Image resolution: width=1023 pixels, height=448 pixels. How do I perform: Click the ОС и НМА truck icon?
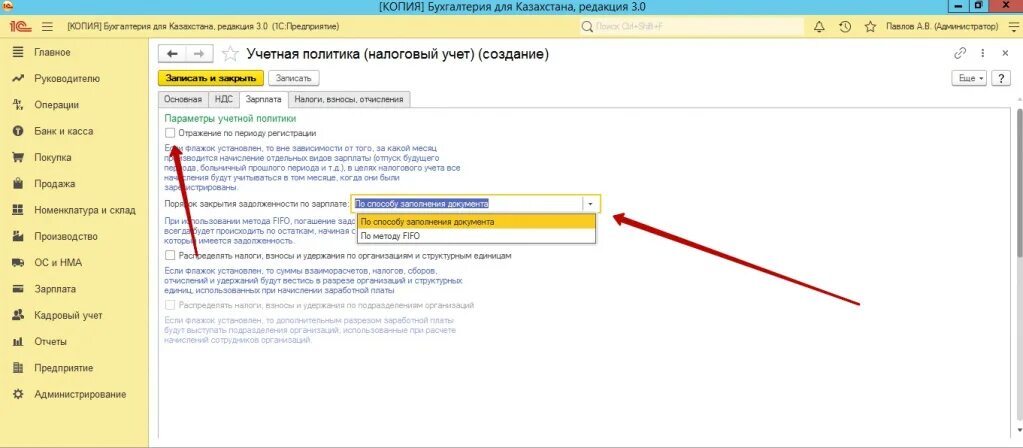coord(18,263)
